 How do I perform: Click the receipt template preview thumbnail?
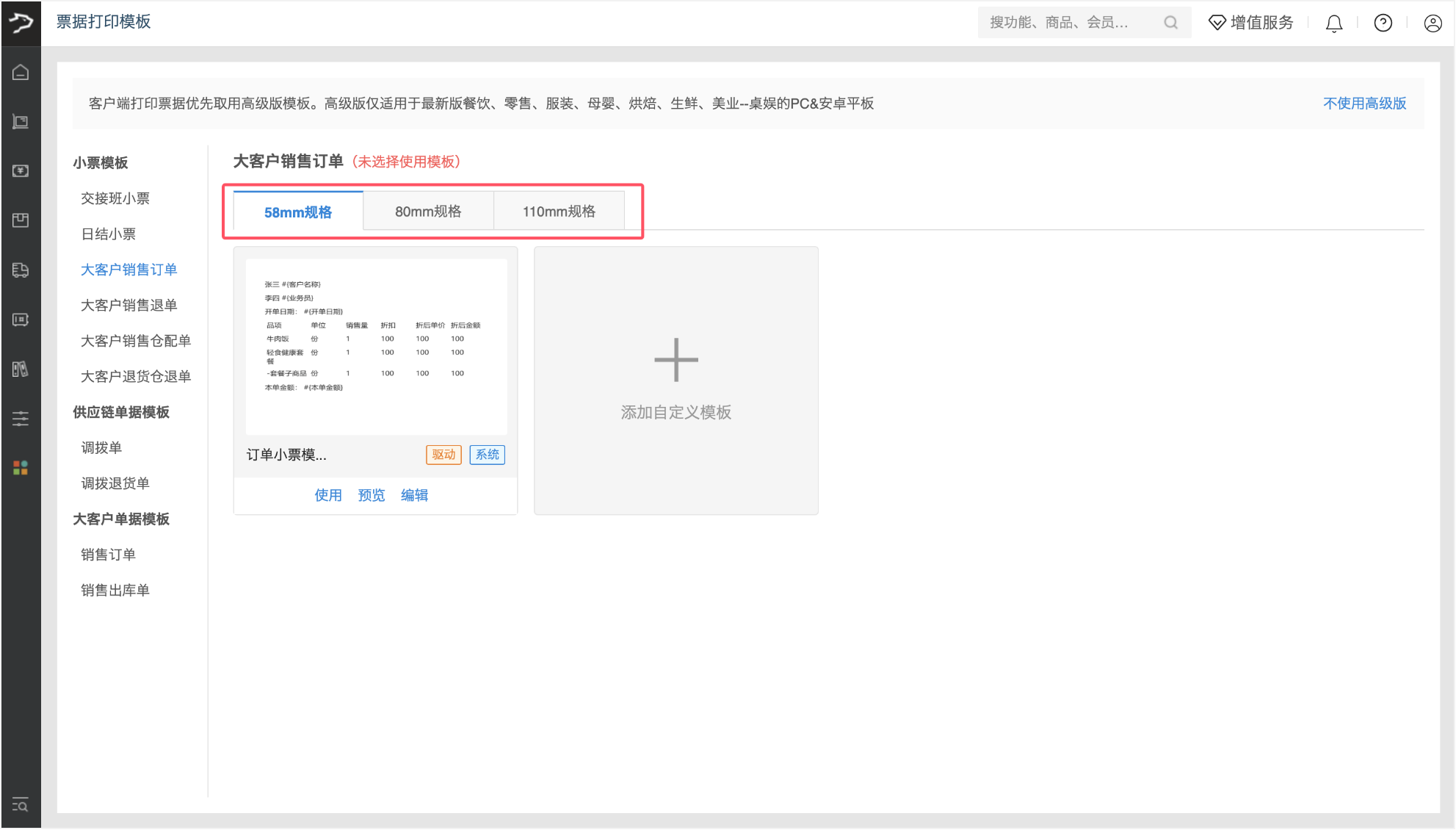tap(376, 346)
